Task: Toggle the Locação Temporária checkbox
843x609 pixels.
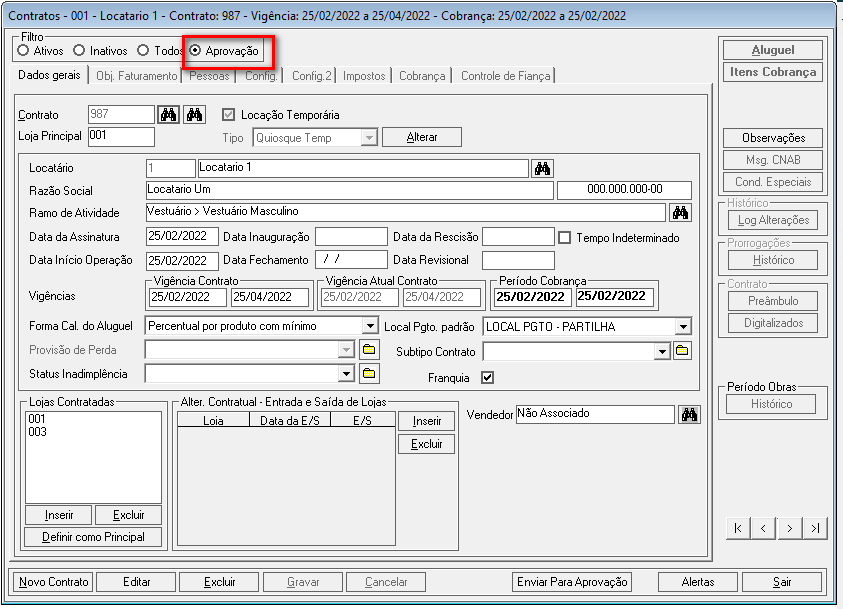Action: tap(228, 114)
